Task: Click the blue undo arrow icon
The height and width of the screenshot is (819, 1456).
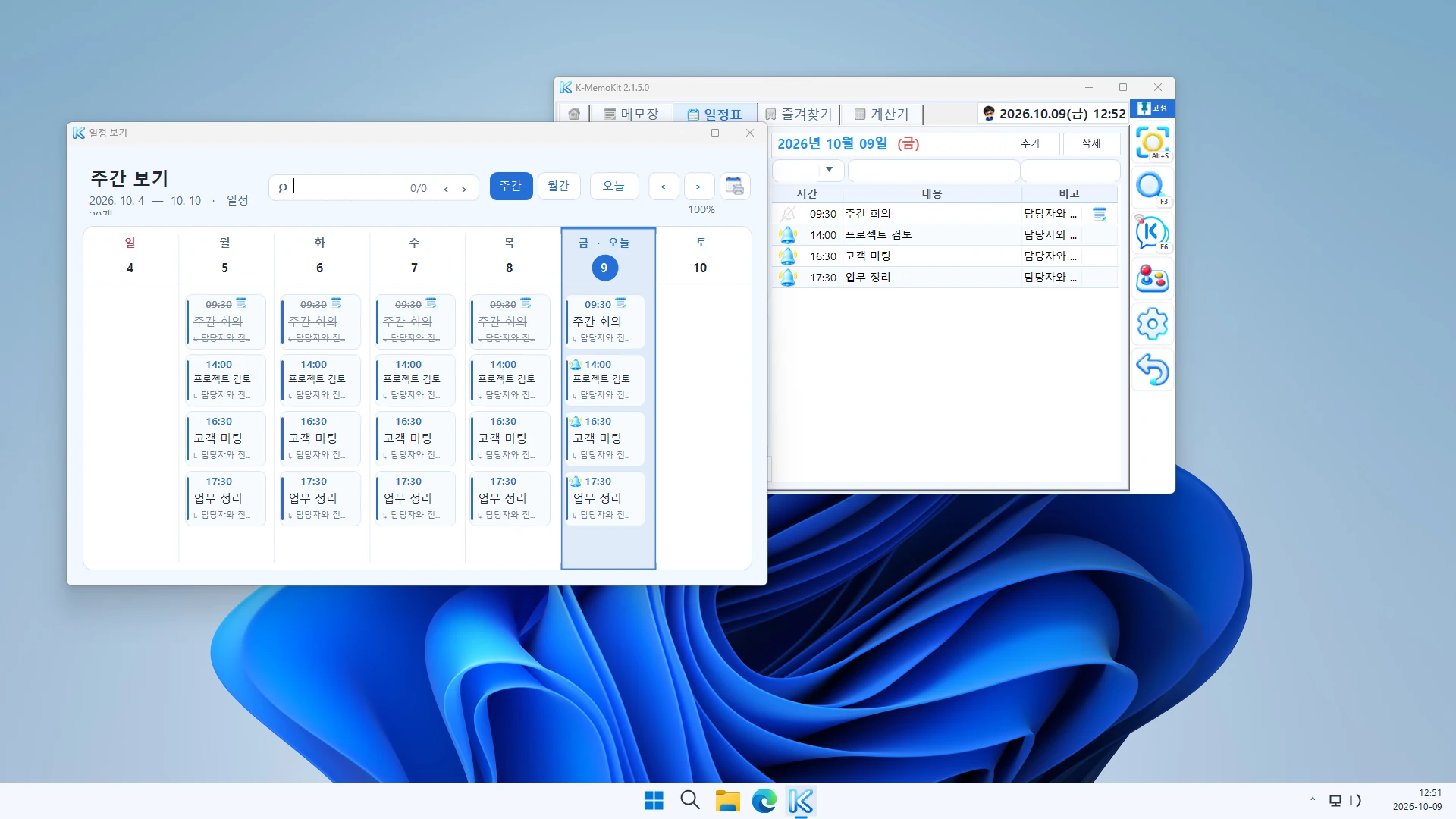Action: tap(1152, 369)
